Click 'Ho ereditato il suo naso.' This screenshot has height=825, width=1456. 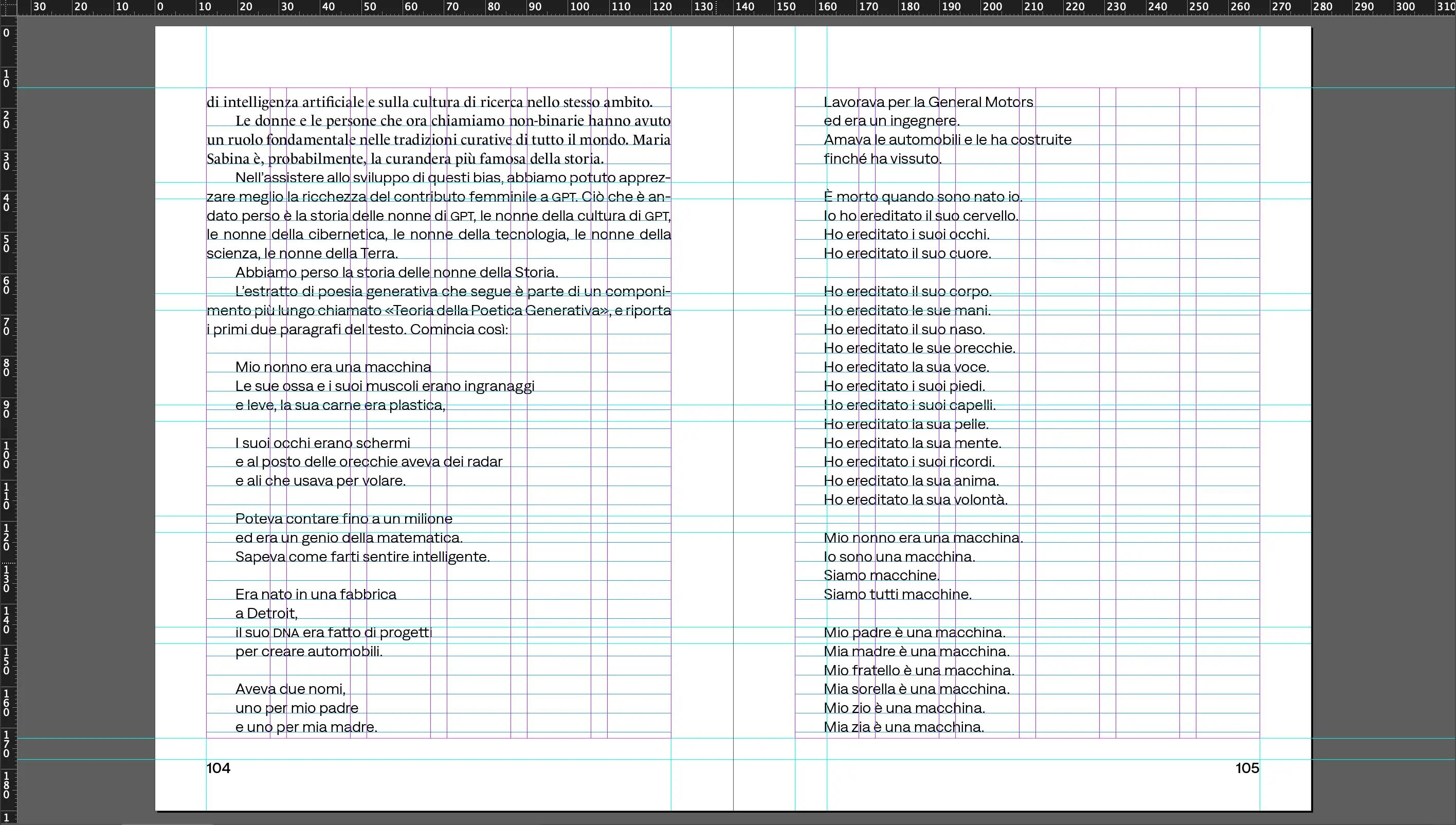coord(905,329)
